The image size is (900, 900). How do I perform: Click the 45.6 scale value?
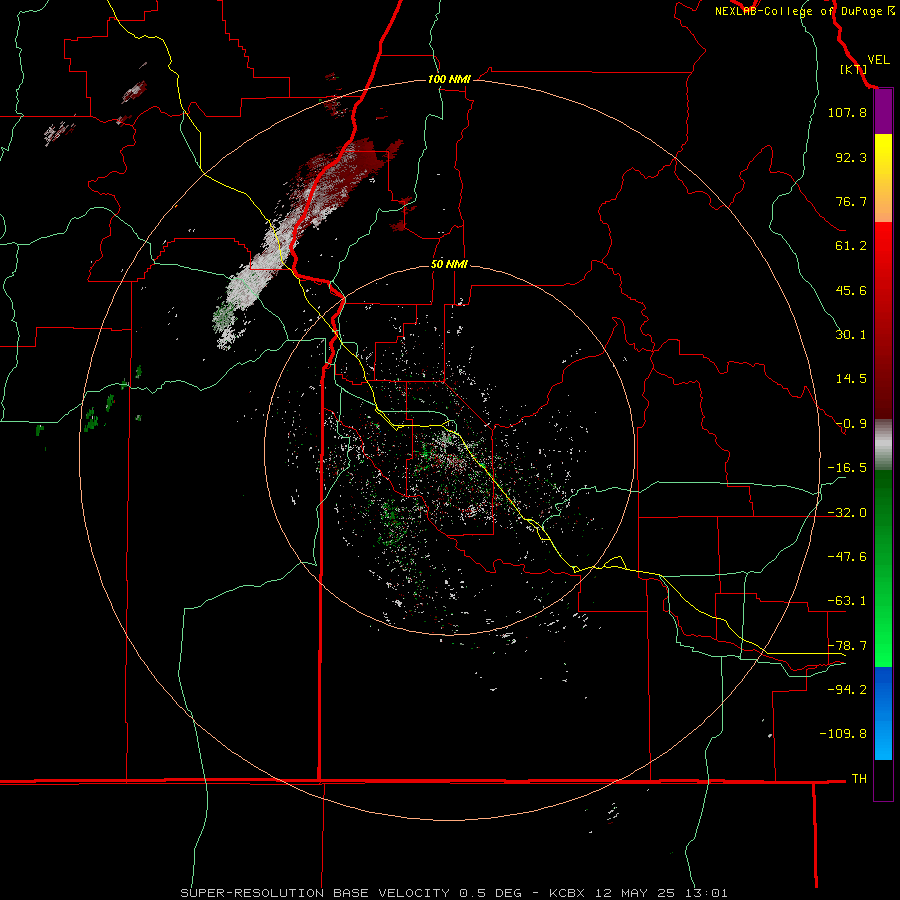(851, 290)
